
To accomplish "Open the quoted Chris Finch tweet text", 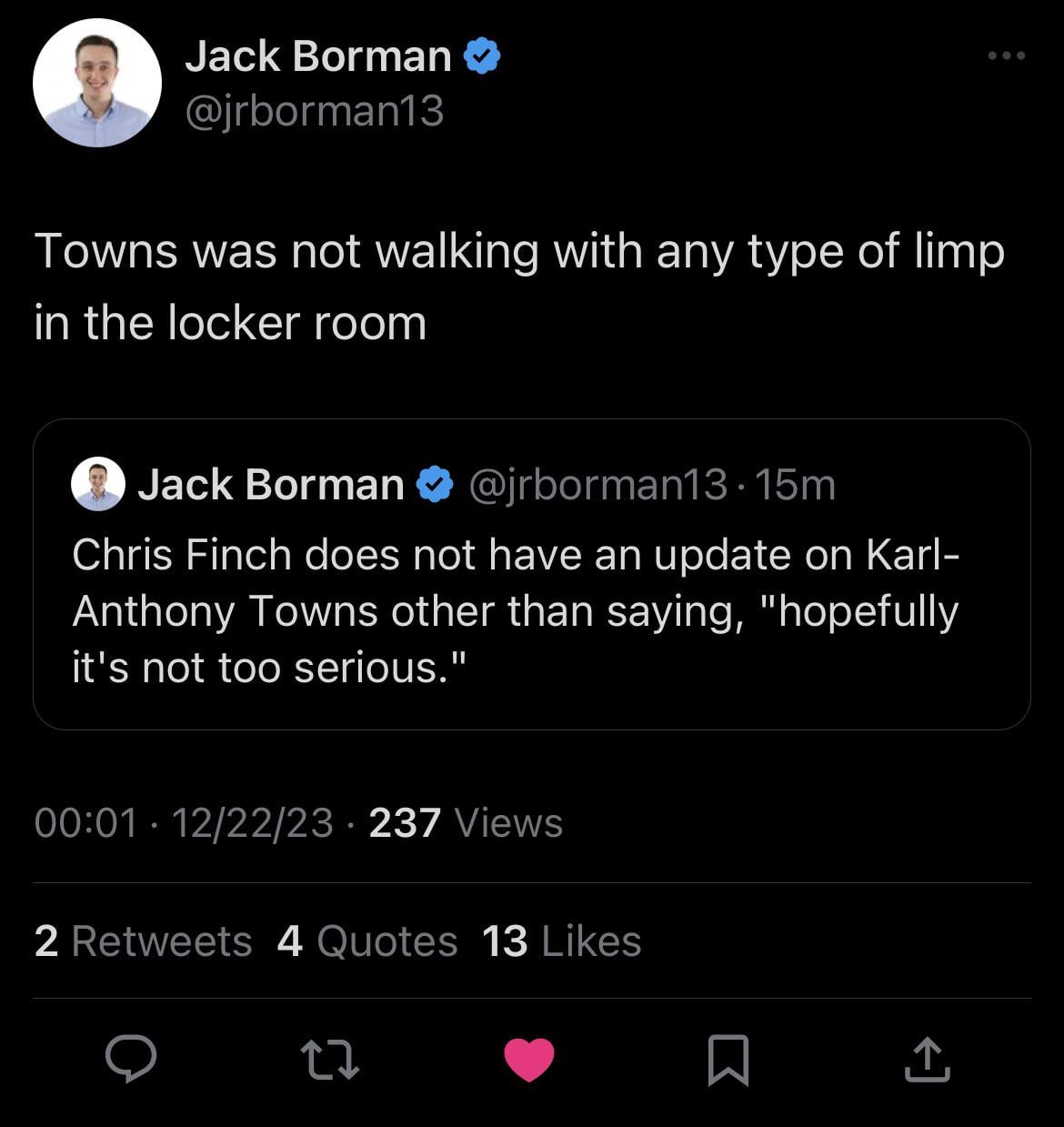I will tap(515, 610).
